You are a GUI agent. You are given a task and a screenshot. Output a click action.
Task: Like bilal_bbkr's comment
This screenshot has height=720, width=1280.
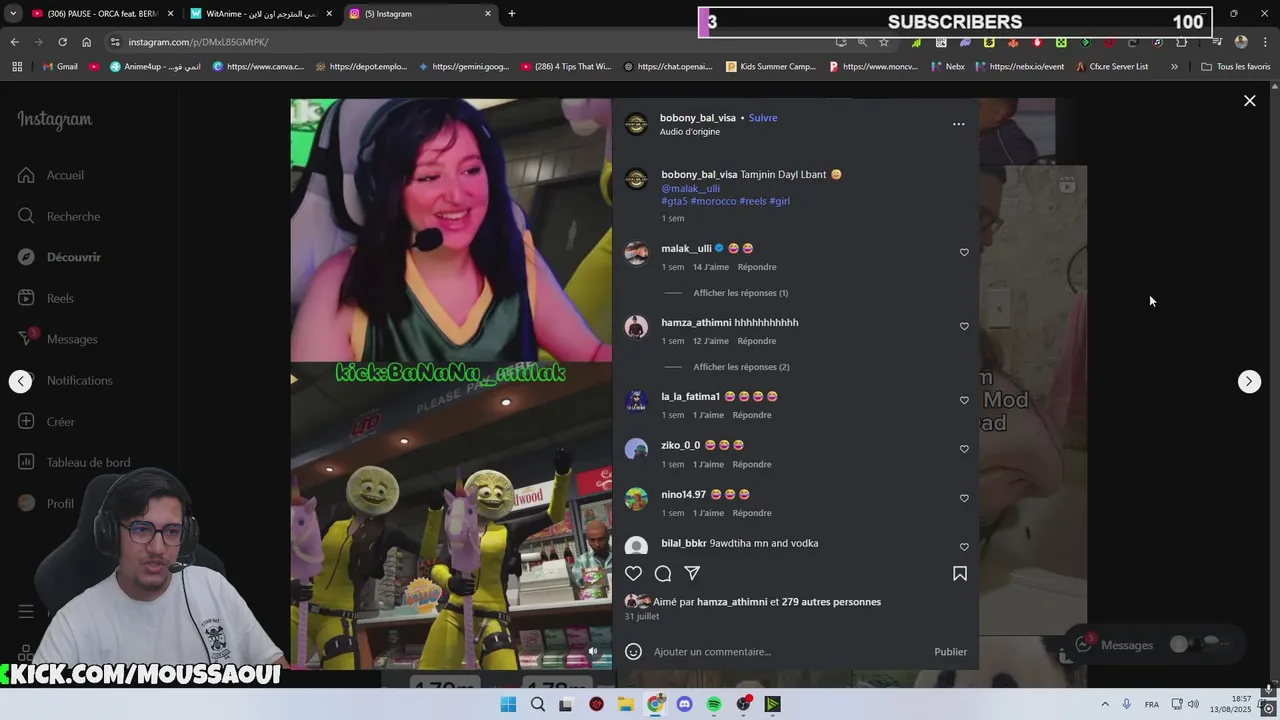click(x=964, y=547)
